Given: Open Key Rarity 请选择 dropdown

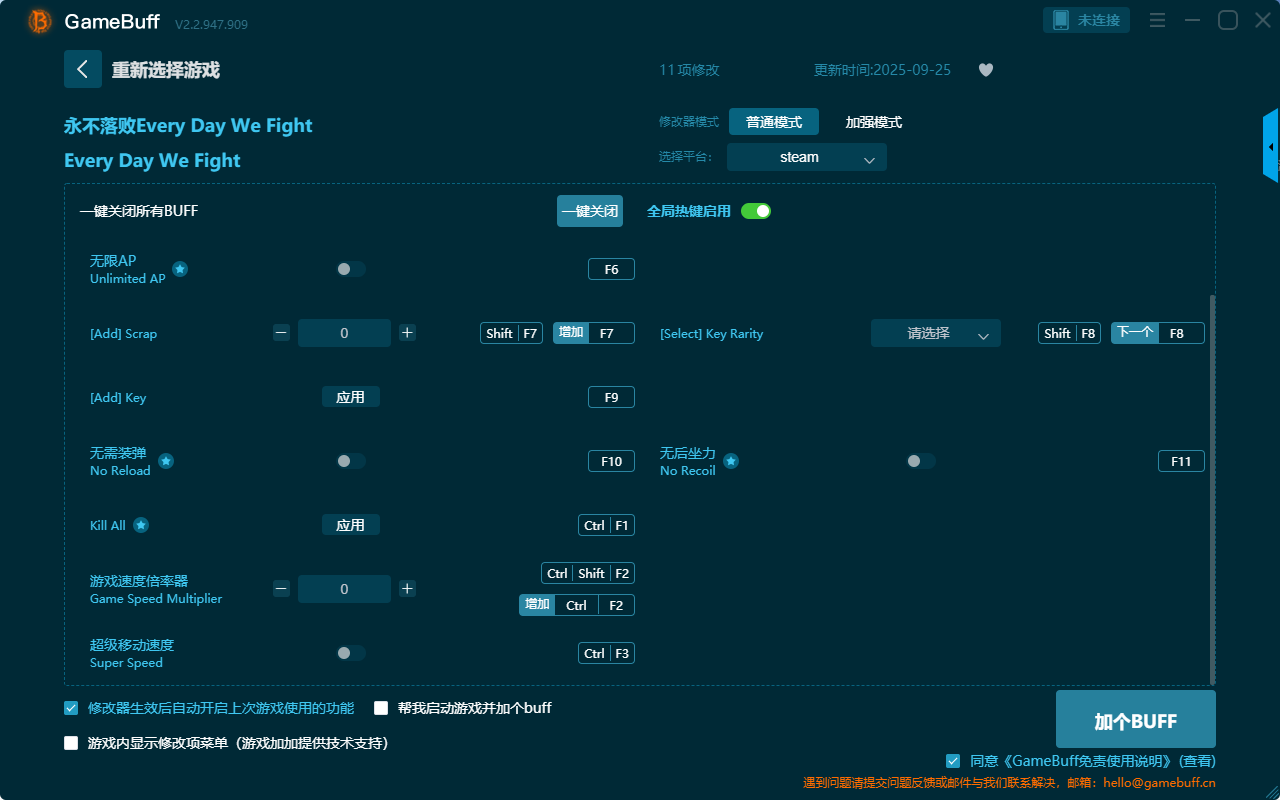Looking at the screenshot, I should (936, 333).
